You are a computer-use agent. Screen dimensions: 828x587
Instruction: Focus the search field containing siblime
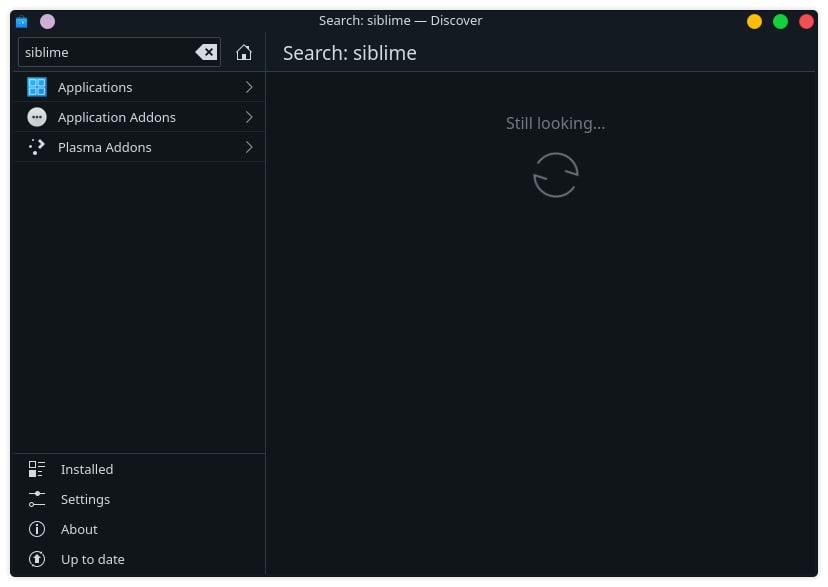(119, 52)
